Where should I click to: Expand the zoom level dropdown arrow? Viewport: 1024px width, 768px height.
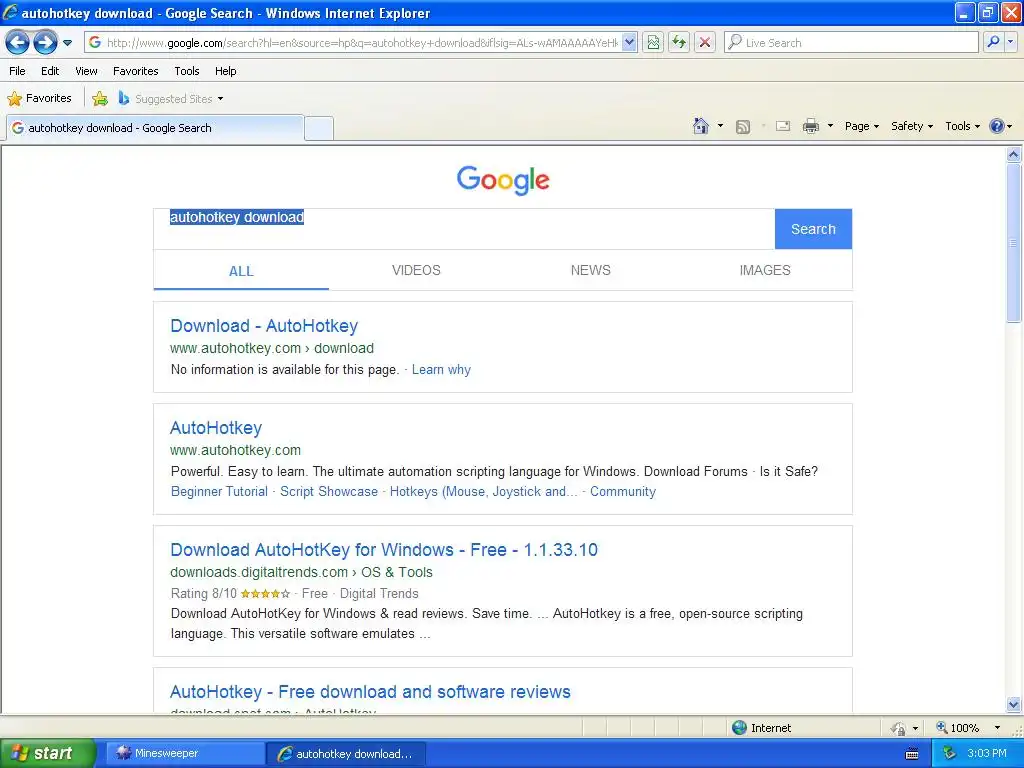tap(997, 728)
